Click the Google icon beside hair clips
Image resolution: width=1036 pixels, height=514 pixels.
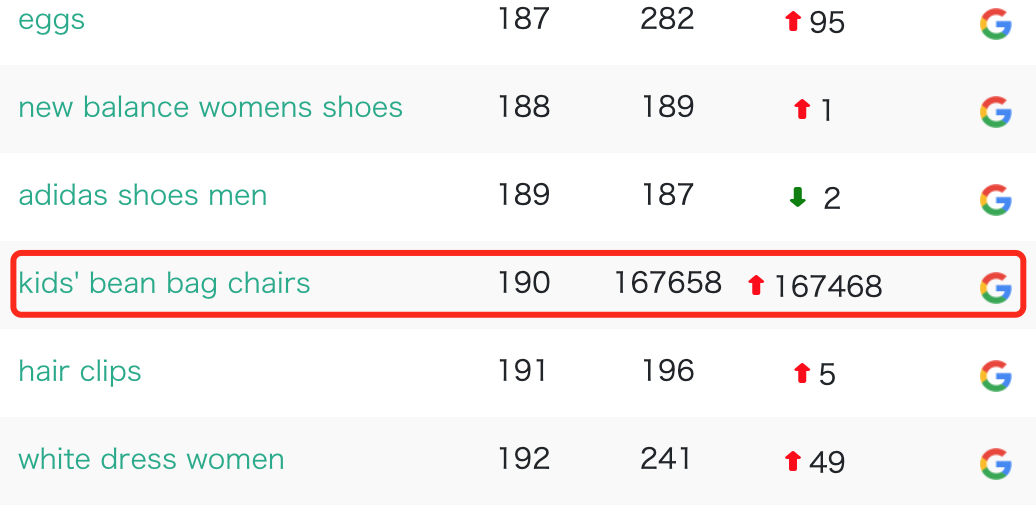point(995,375)
